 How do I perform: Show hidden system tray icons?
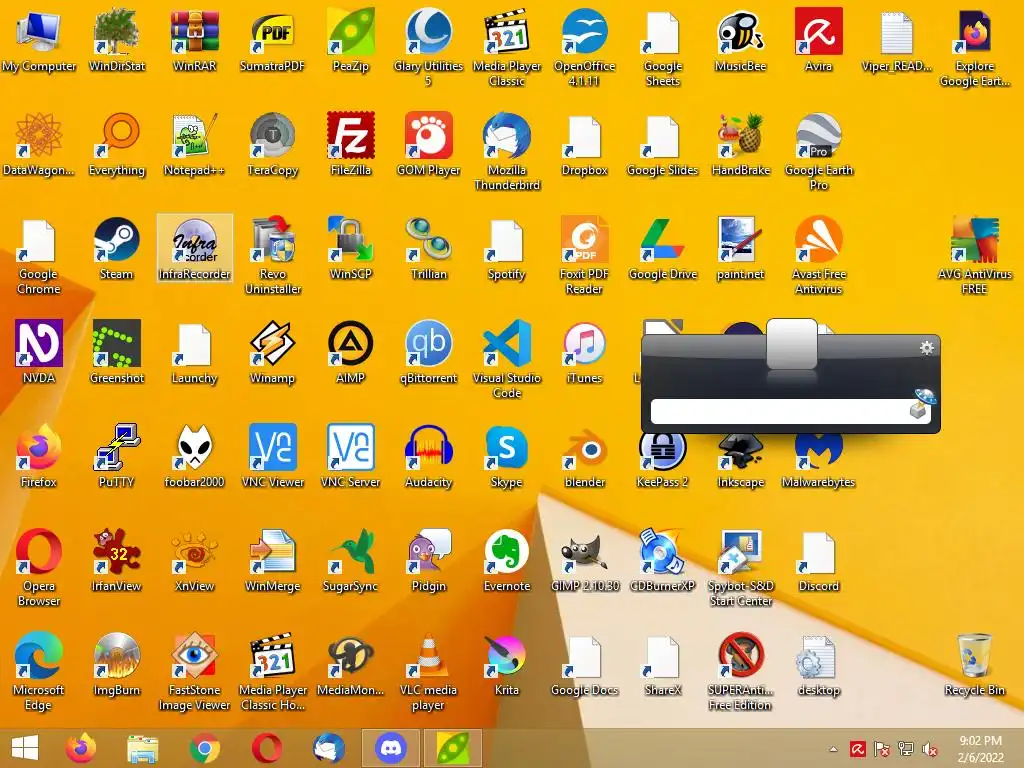pyautogui.click(x=834, y=749)
